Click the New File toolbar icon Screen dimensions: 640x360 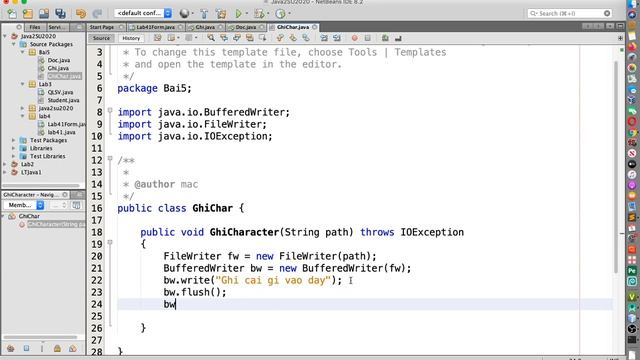tap(12, 13)
